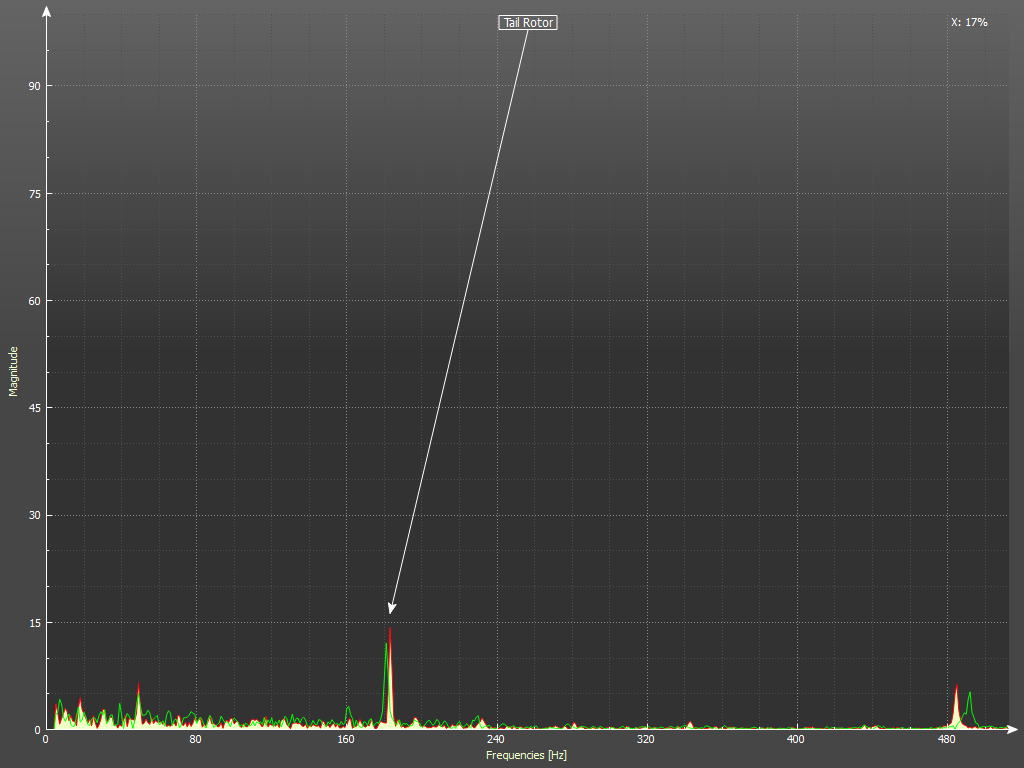Click the red peak near 485 Hz
1024x768 pixels.
(x=957, y=687)
